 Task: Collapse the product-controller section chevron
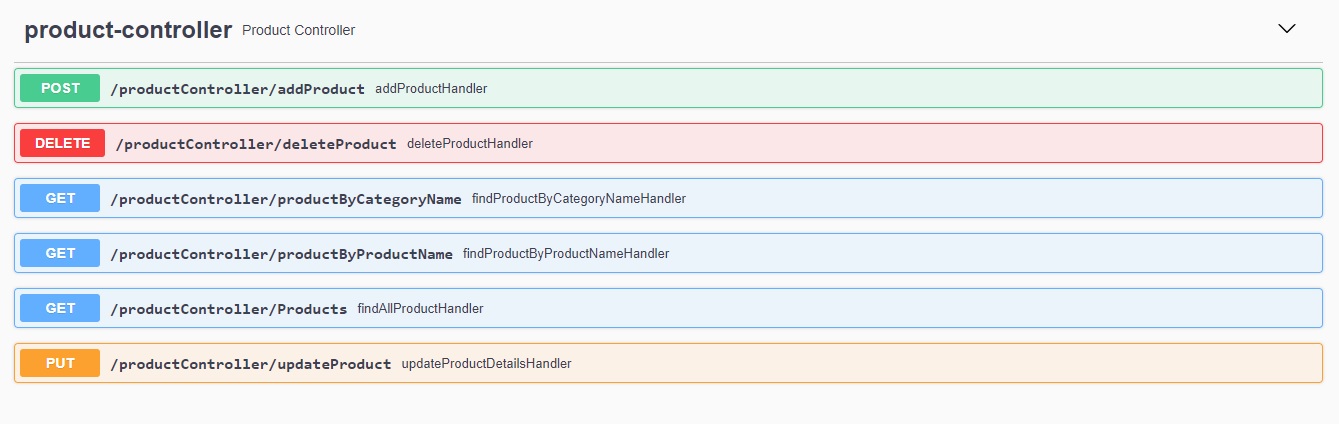click(x=1287, y=29)
